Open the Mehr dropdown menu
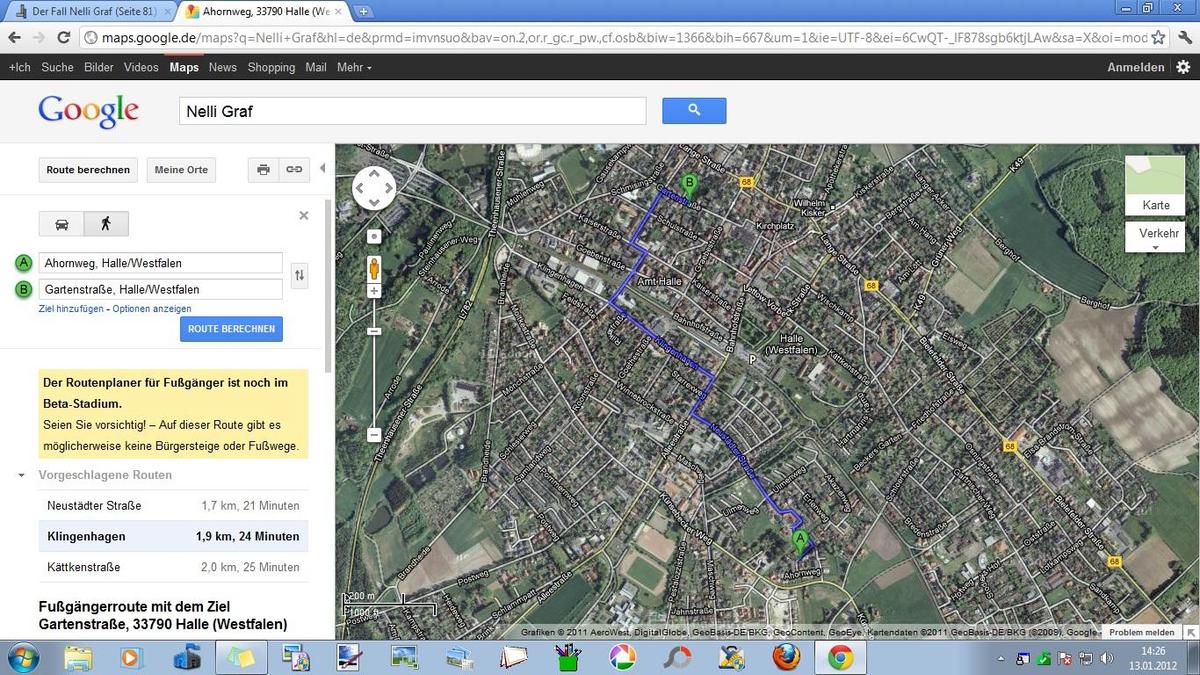This screenshot has height=675, width=1200. pos(354,67)
